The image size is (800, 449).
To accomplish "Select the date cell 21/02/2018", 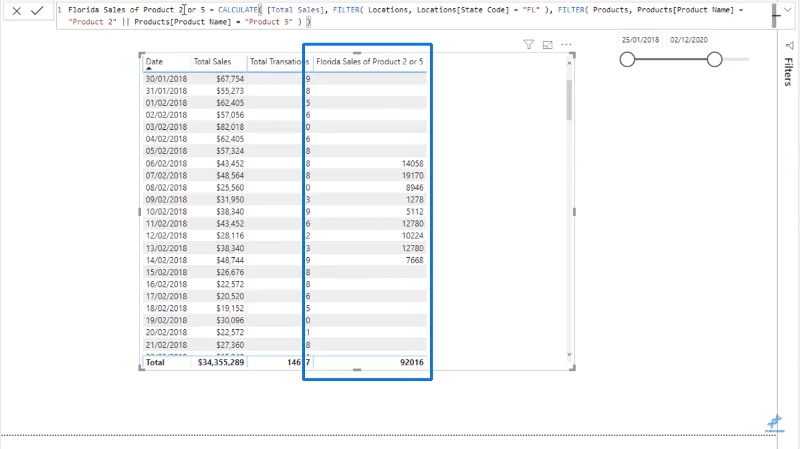I will [x=166, y=345].
